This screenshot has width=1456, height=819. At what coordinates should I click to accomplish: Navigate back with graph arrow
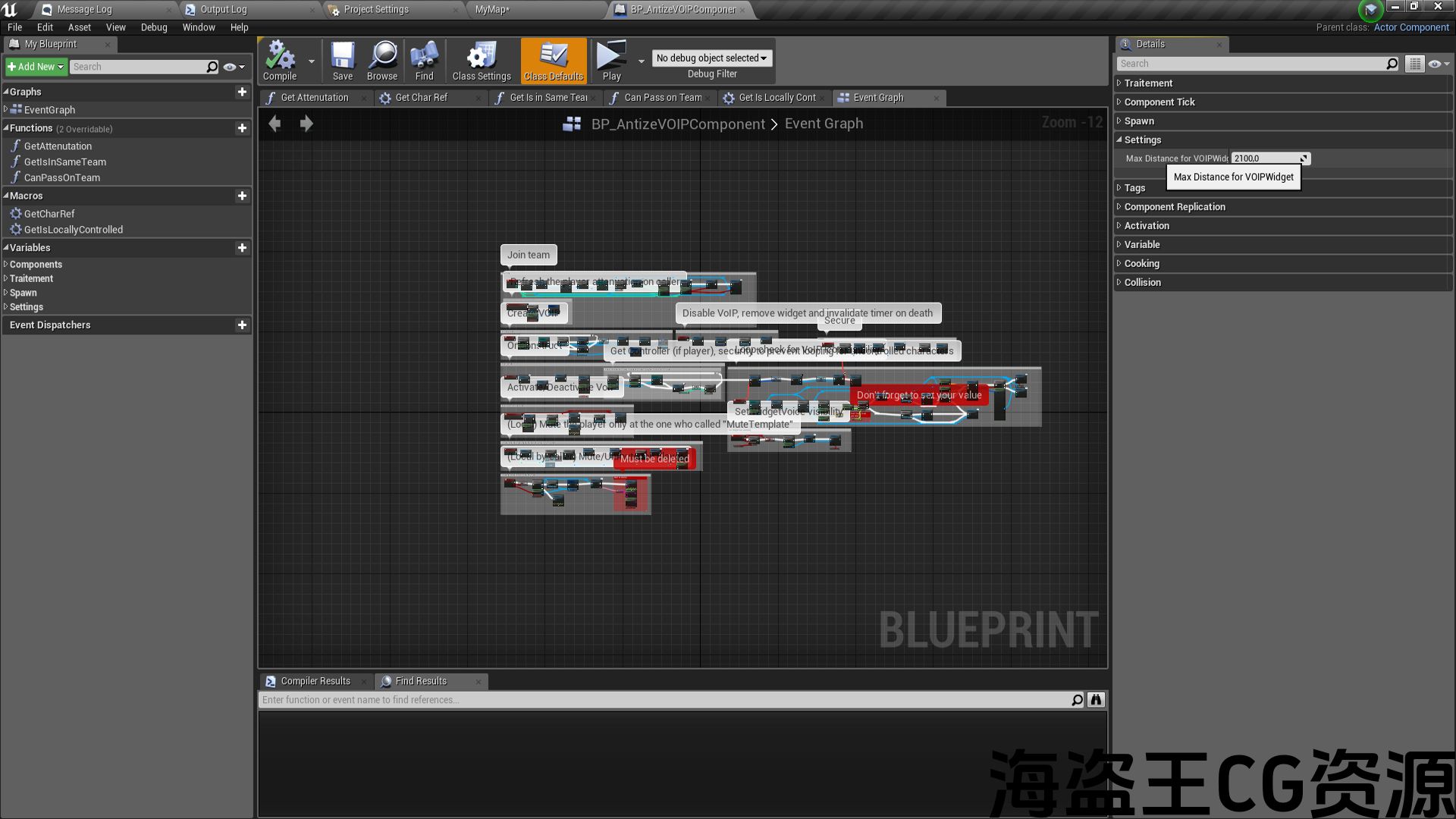coord(275,124)
